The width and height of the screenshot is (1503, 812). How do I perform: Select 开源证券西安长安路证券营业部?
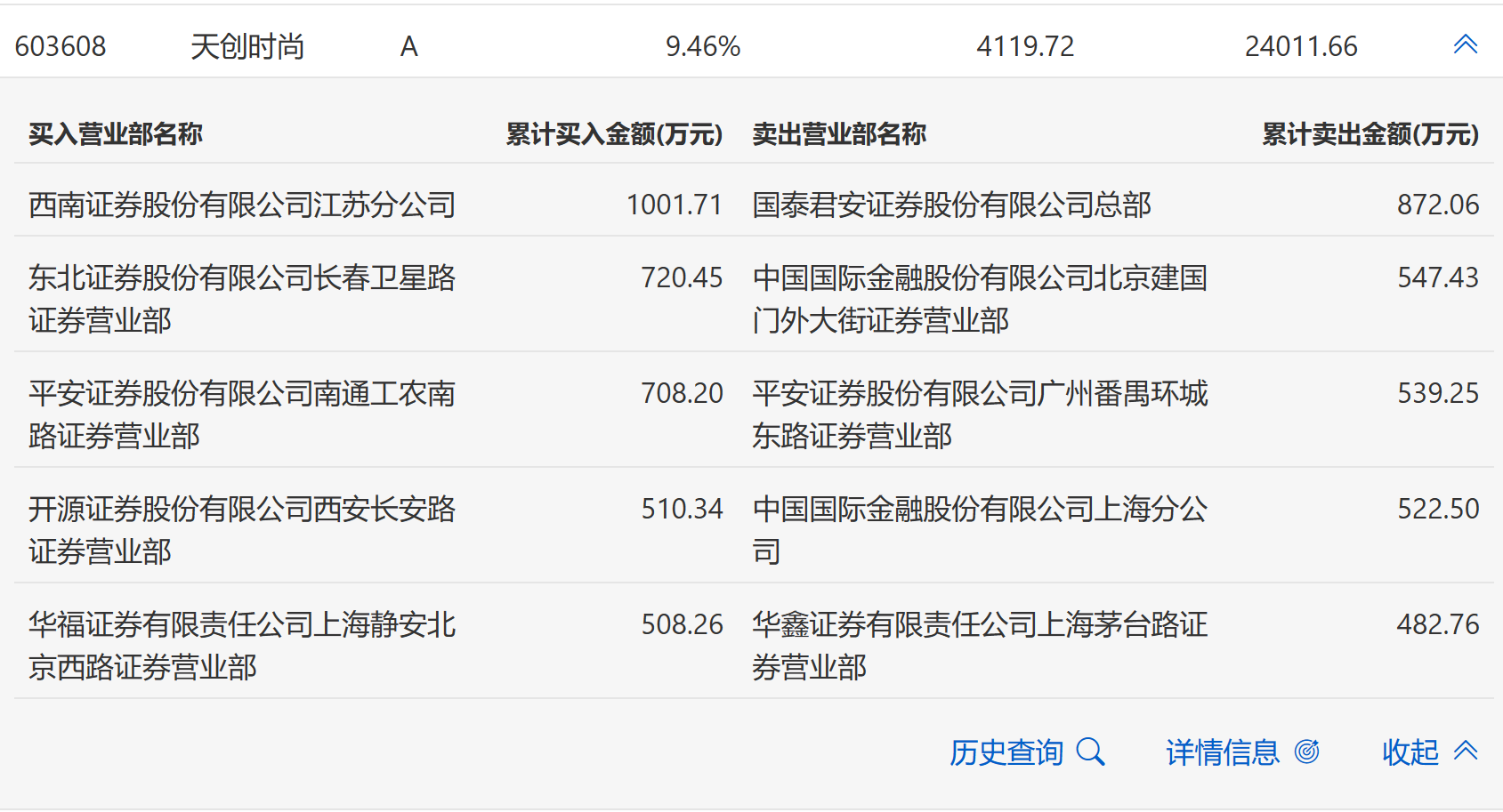pyautogui.click(x=242, y=530)
